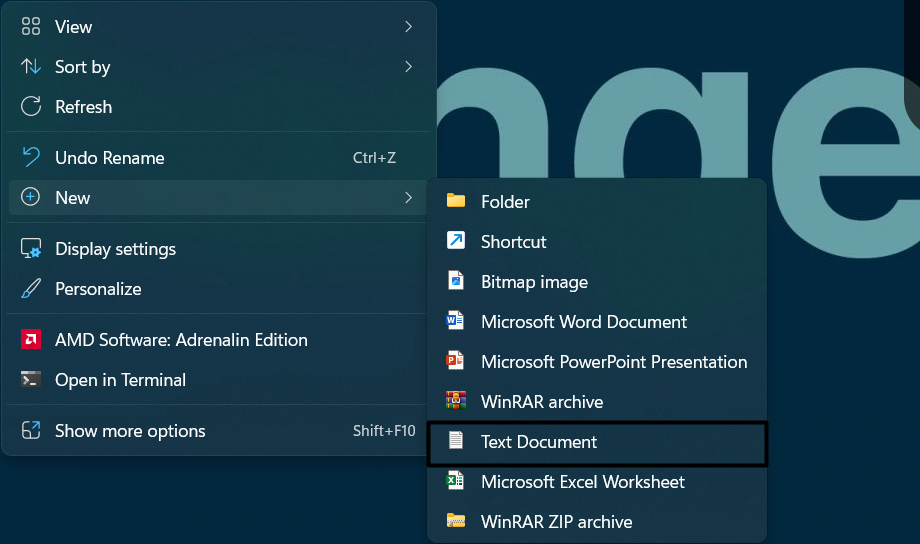Select Open in Terminal

coord(120,380)
